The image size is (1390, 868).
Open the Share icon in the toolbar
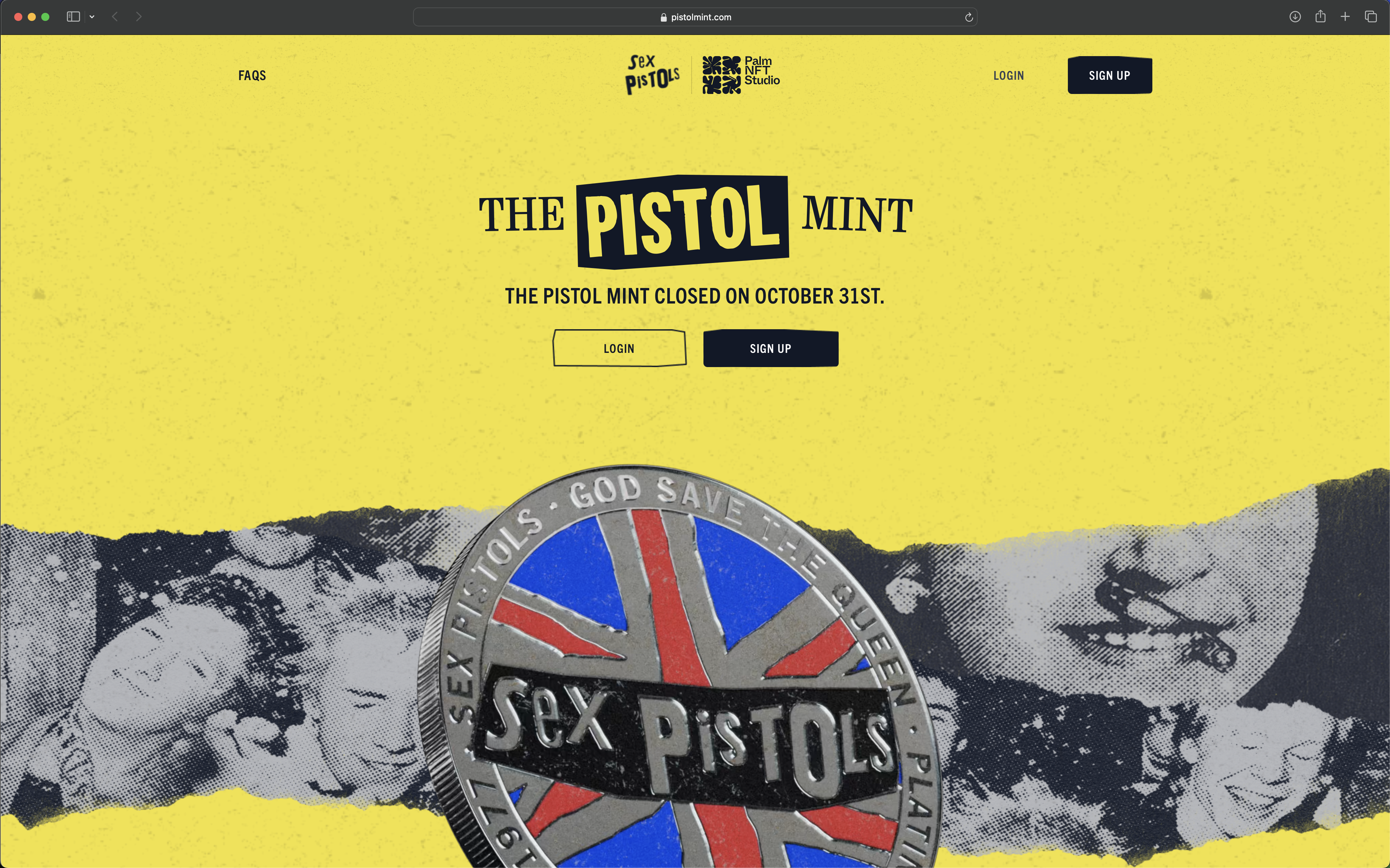click(x=1320, y=16)
